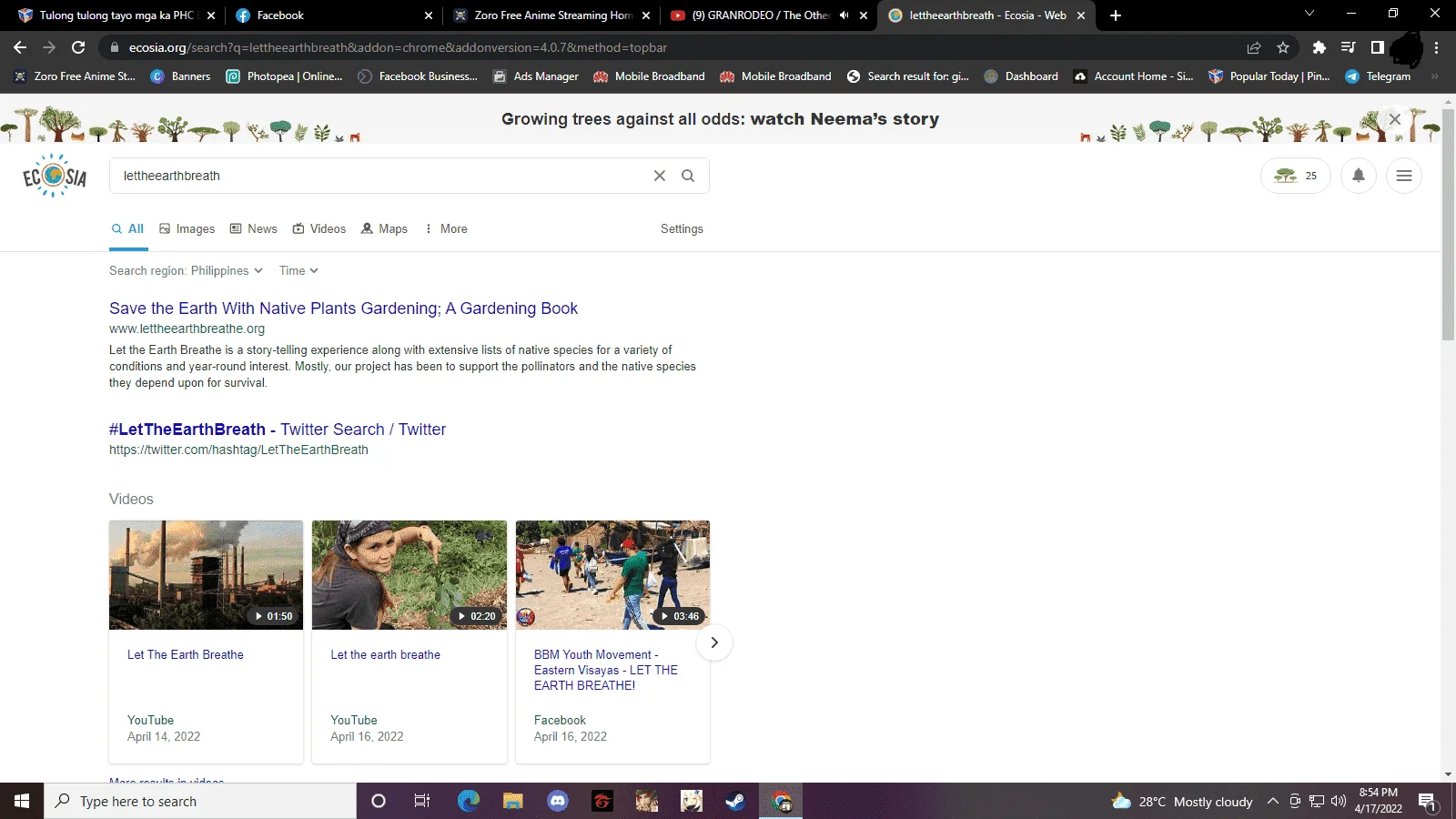This screenshot has width=1456, height=819.
Task: Open the Photopea bookmark
Action: tap(284, 76)
